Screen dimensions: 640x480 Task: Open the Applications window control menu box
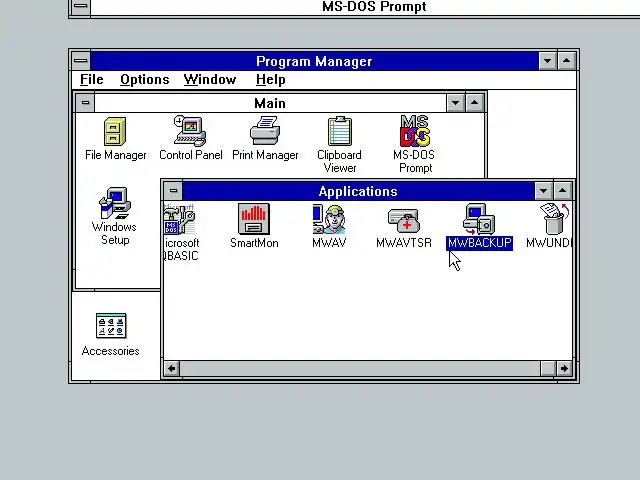pyautogui.click(x=173, y=191)
